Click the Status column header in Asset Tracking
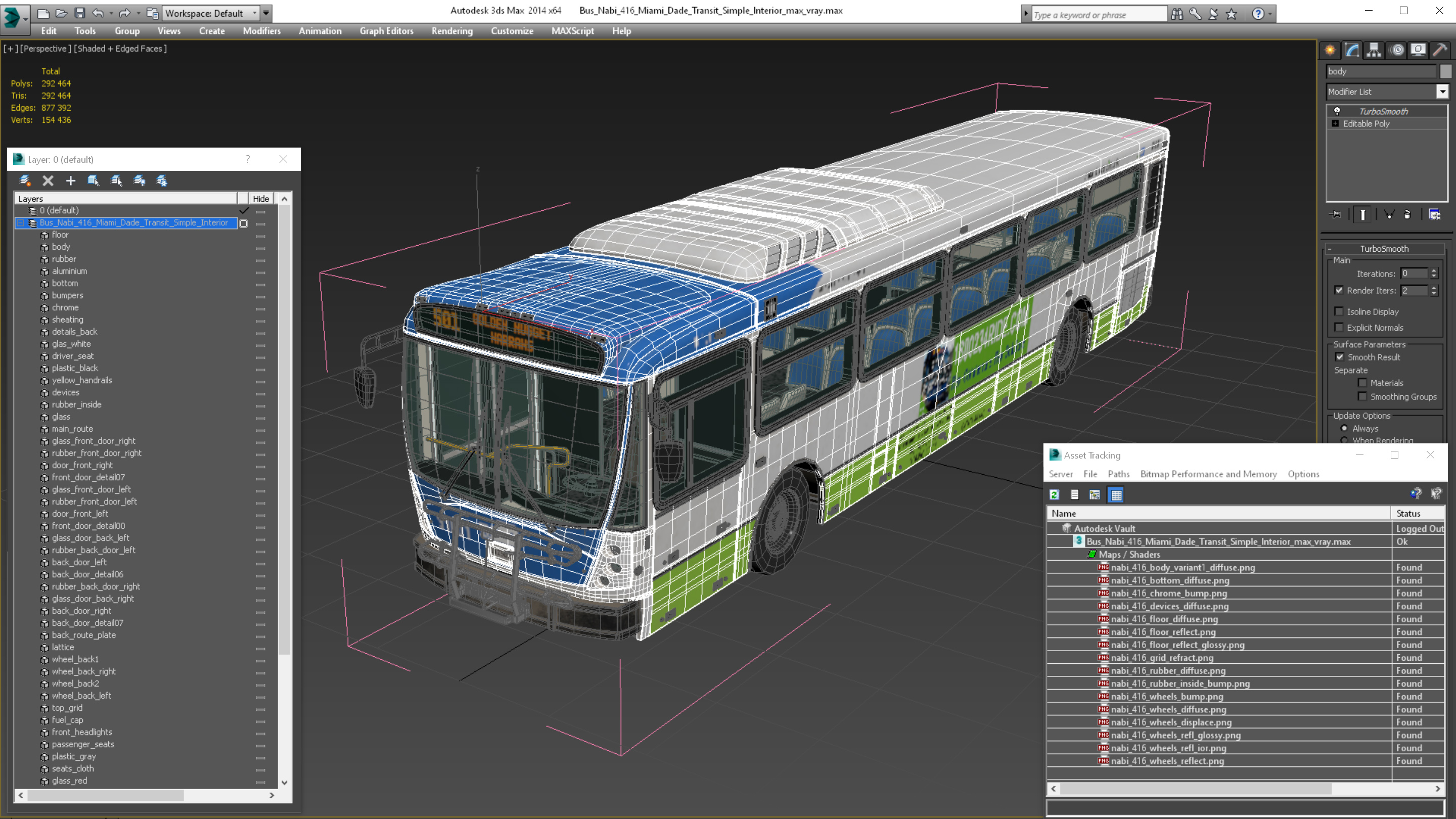Viewport: 1456px width, 819px height. pyautogui.click(x=1418, y=513)
